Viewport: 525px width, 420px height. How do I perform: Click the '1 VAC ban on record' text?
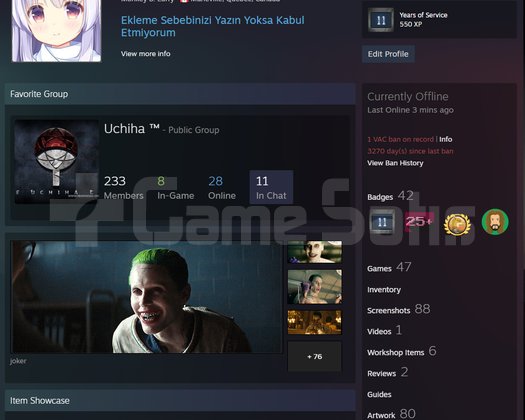[x=400, y=139]
